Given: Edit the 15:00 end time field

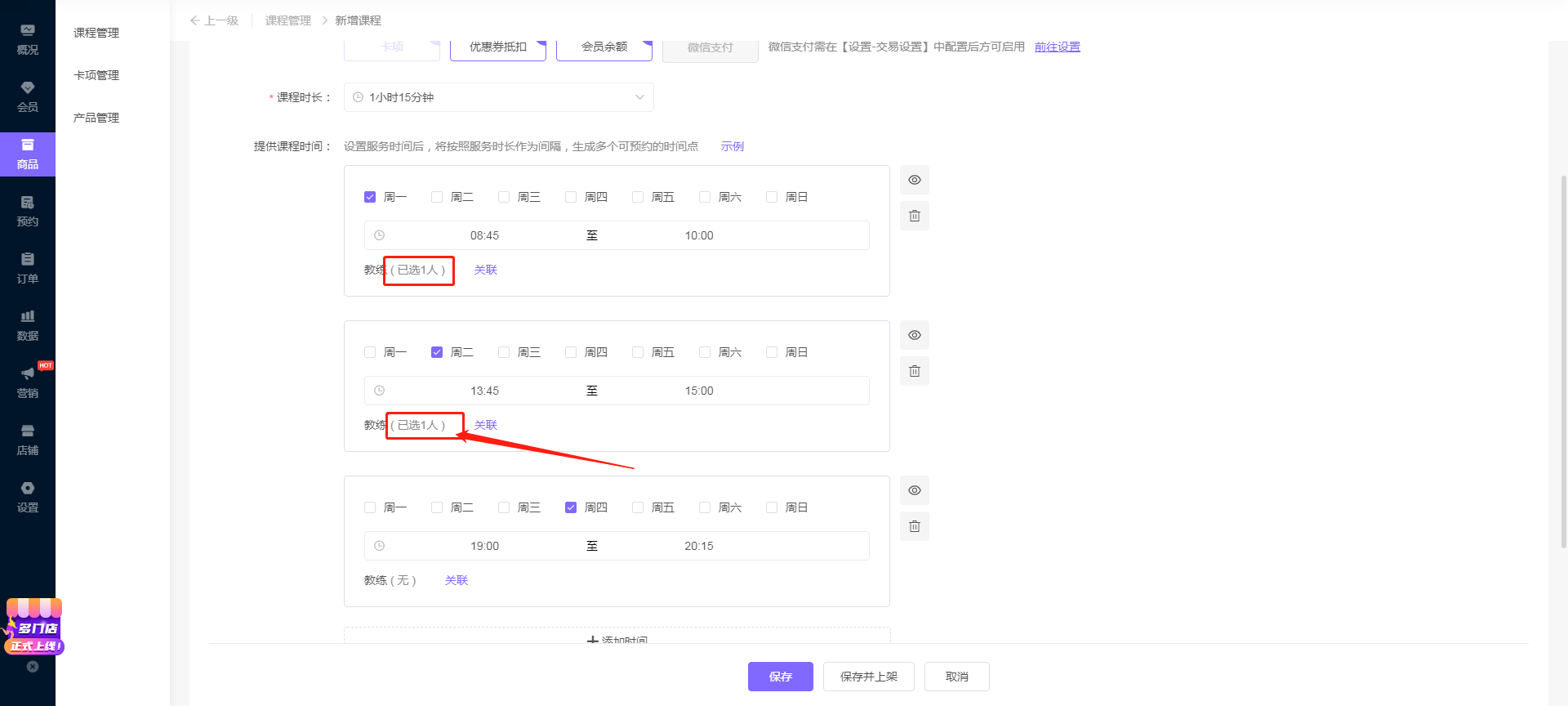Looking at the screenshot, I should (699, 391).
